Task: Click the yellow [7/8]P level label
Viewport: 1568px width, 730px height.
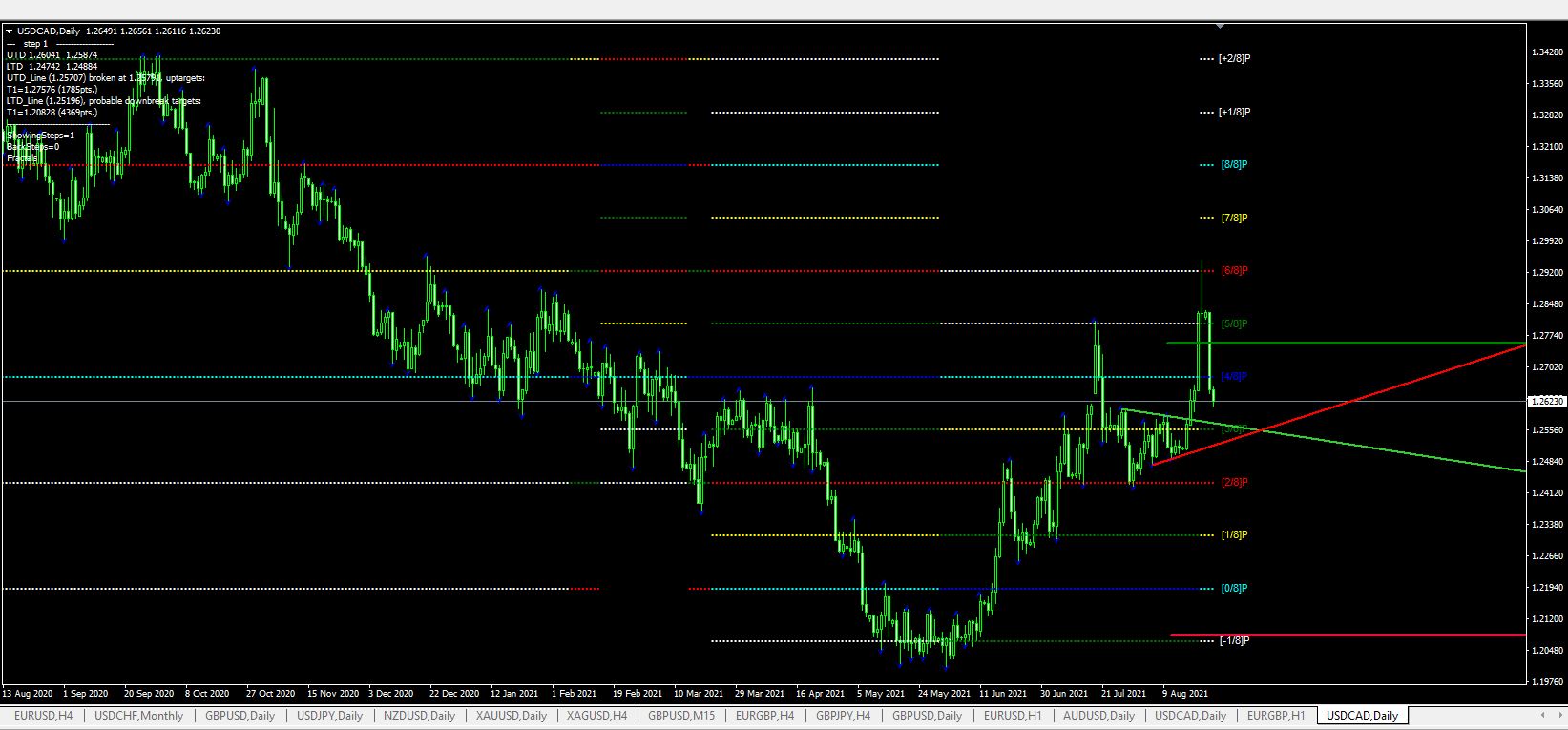Action: 1234,219
